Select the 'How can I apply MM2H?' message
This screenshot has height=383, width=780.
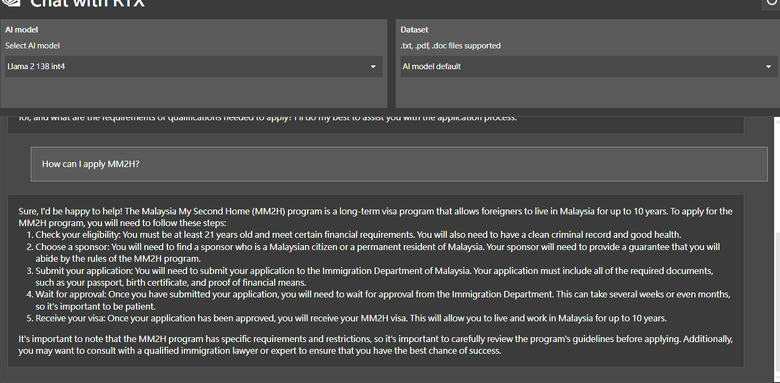(x=399, y=164)
